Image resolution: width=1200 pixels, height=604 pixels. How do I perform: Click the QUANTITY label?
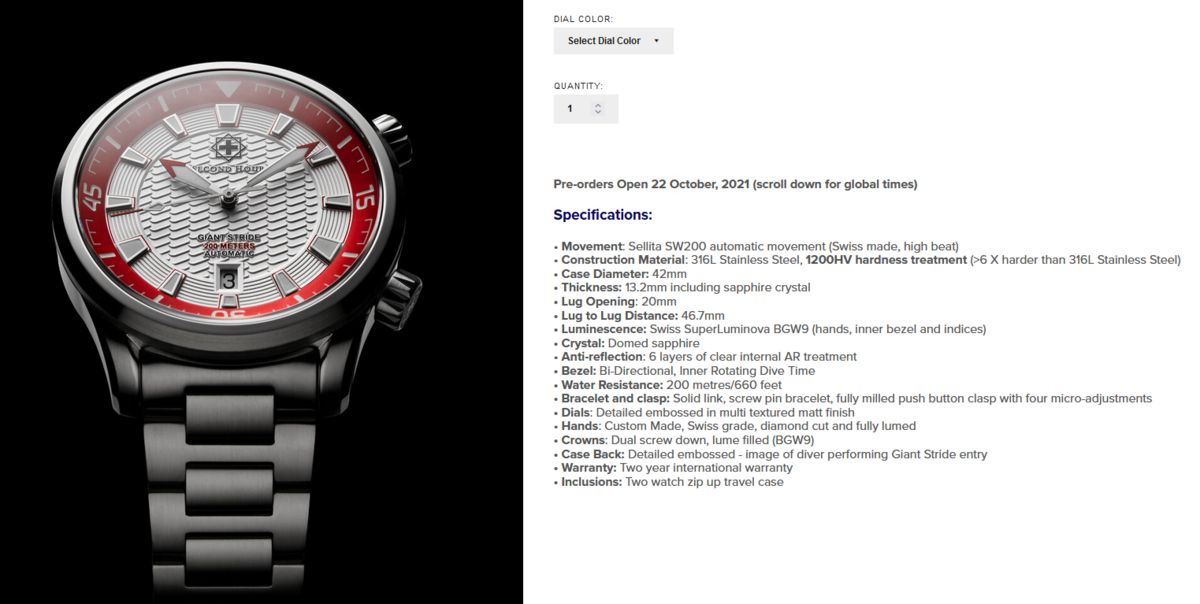(x=578, y=86)
